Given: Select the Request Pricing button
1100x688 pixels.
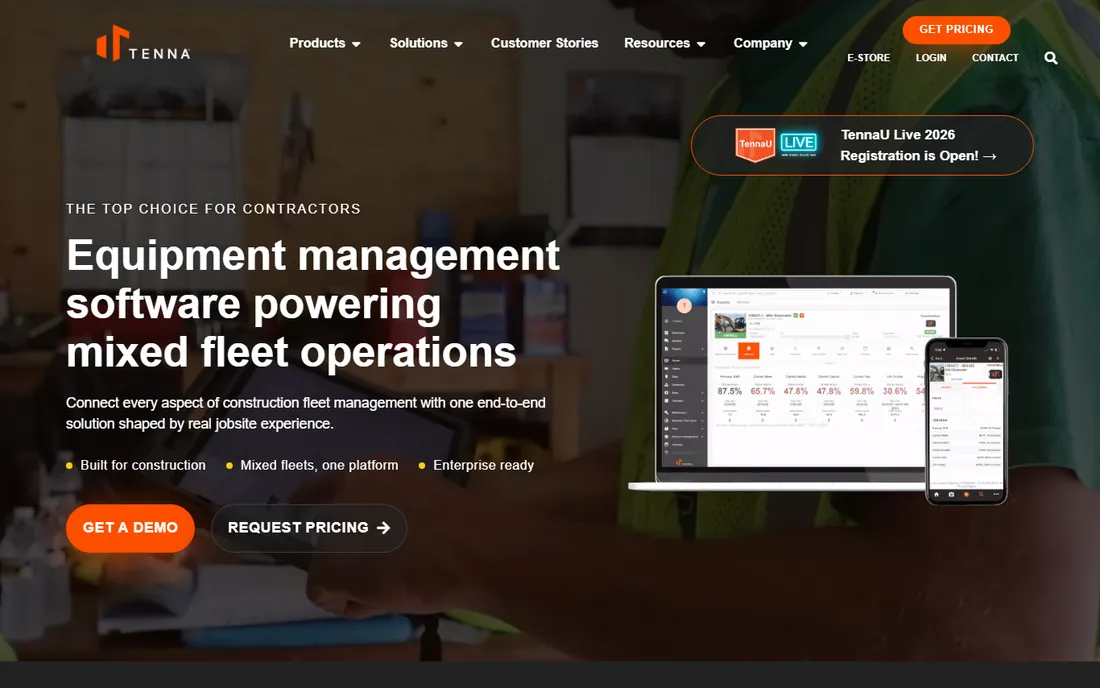Looking at the screenshot, I should [309, 528].
